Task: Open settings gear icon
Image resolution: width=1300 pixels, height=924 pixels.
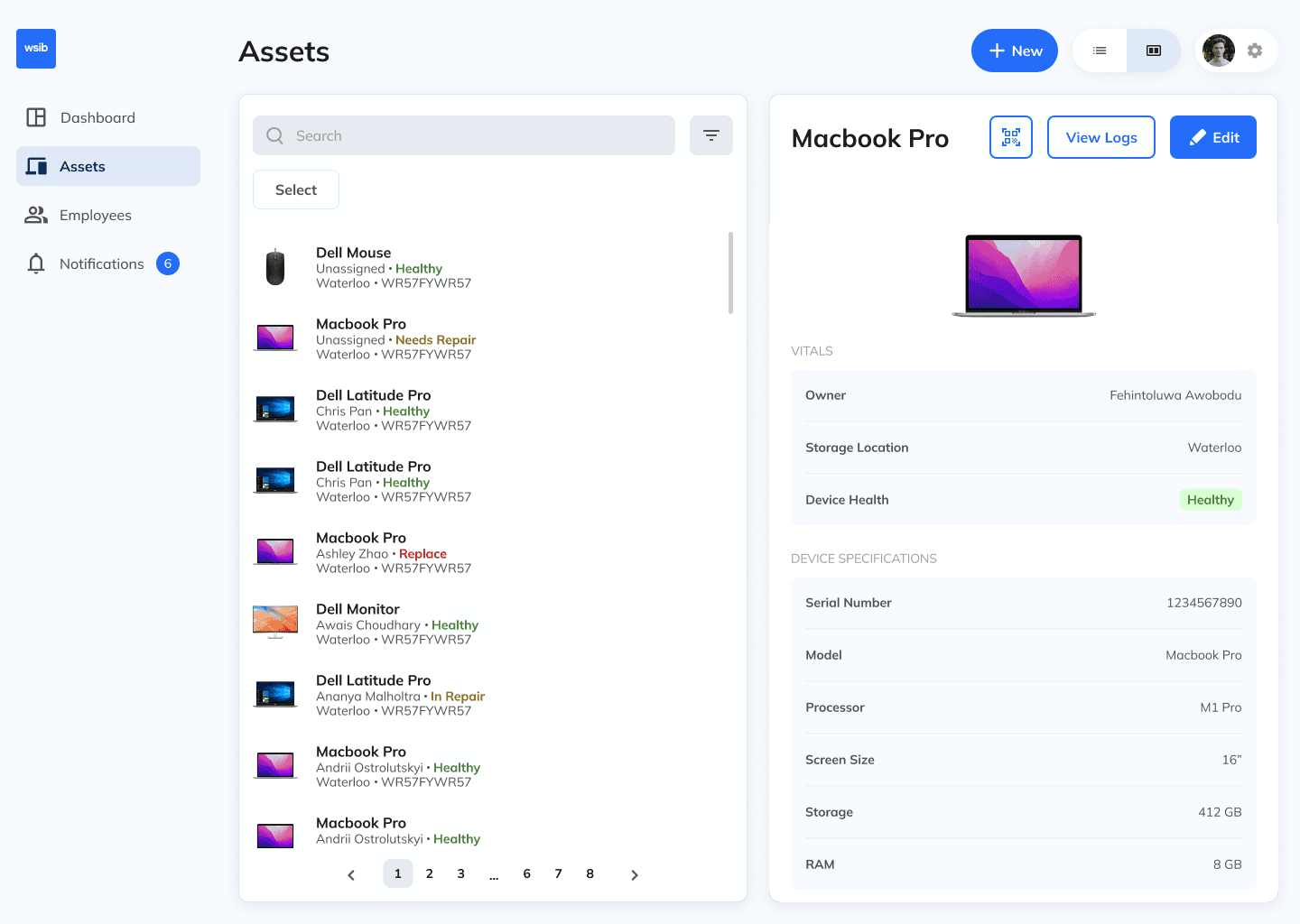Action: pyautogui.click(x=1255, y=51)
